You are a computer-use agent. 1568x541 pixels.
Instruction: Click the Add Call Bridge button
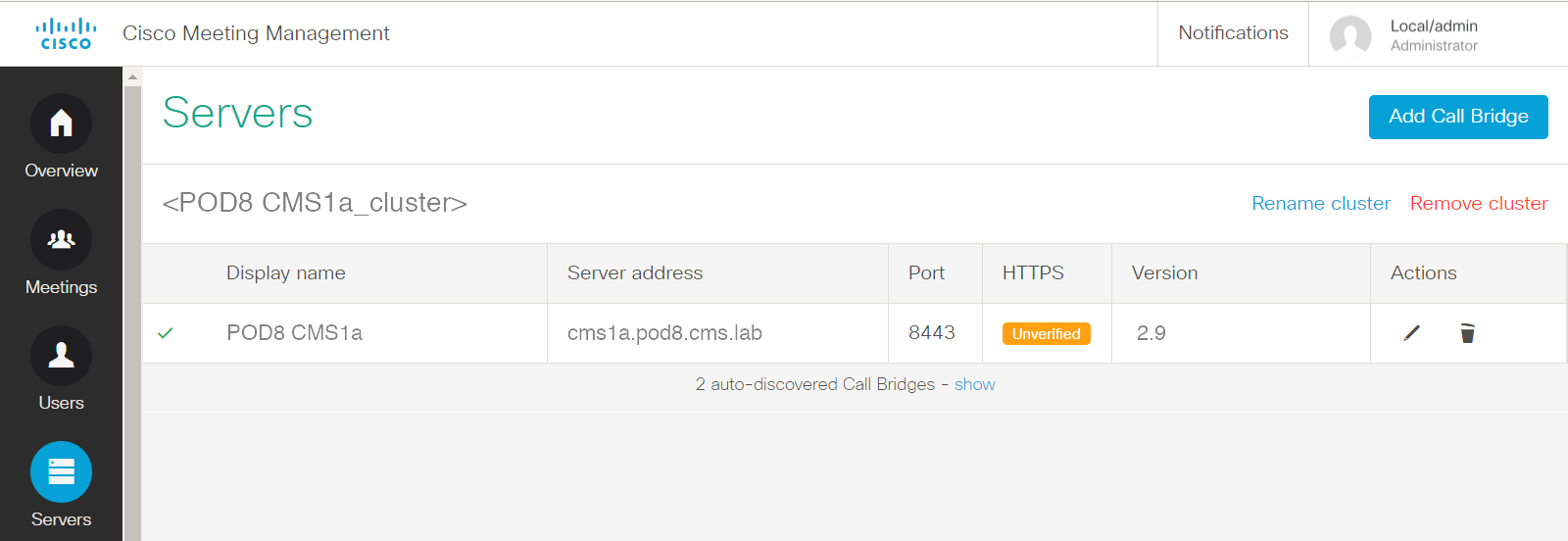[x=1458, y=117]
